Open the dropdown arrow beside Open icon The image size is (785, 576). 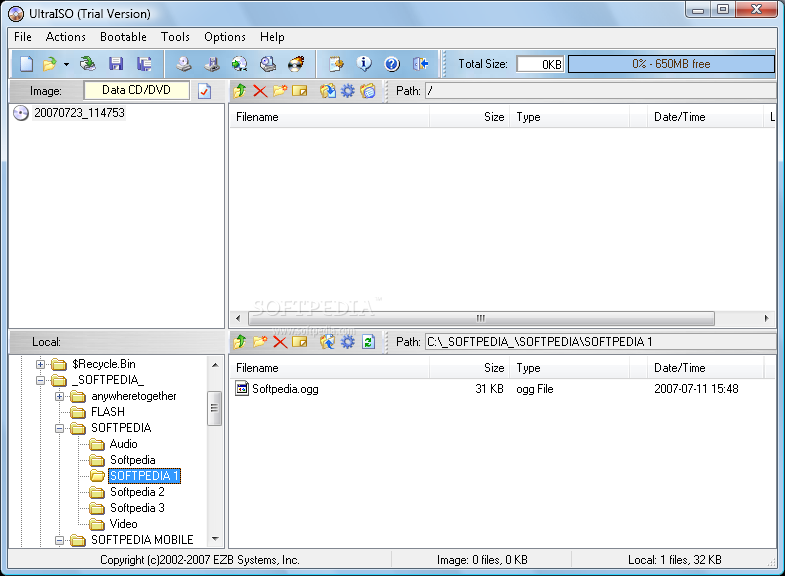click(x=66, y=64)
